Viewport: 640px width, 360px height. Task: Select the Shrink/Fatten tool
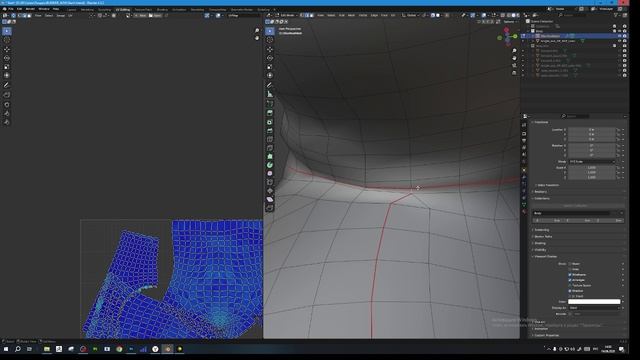(270, 191)
